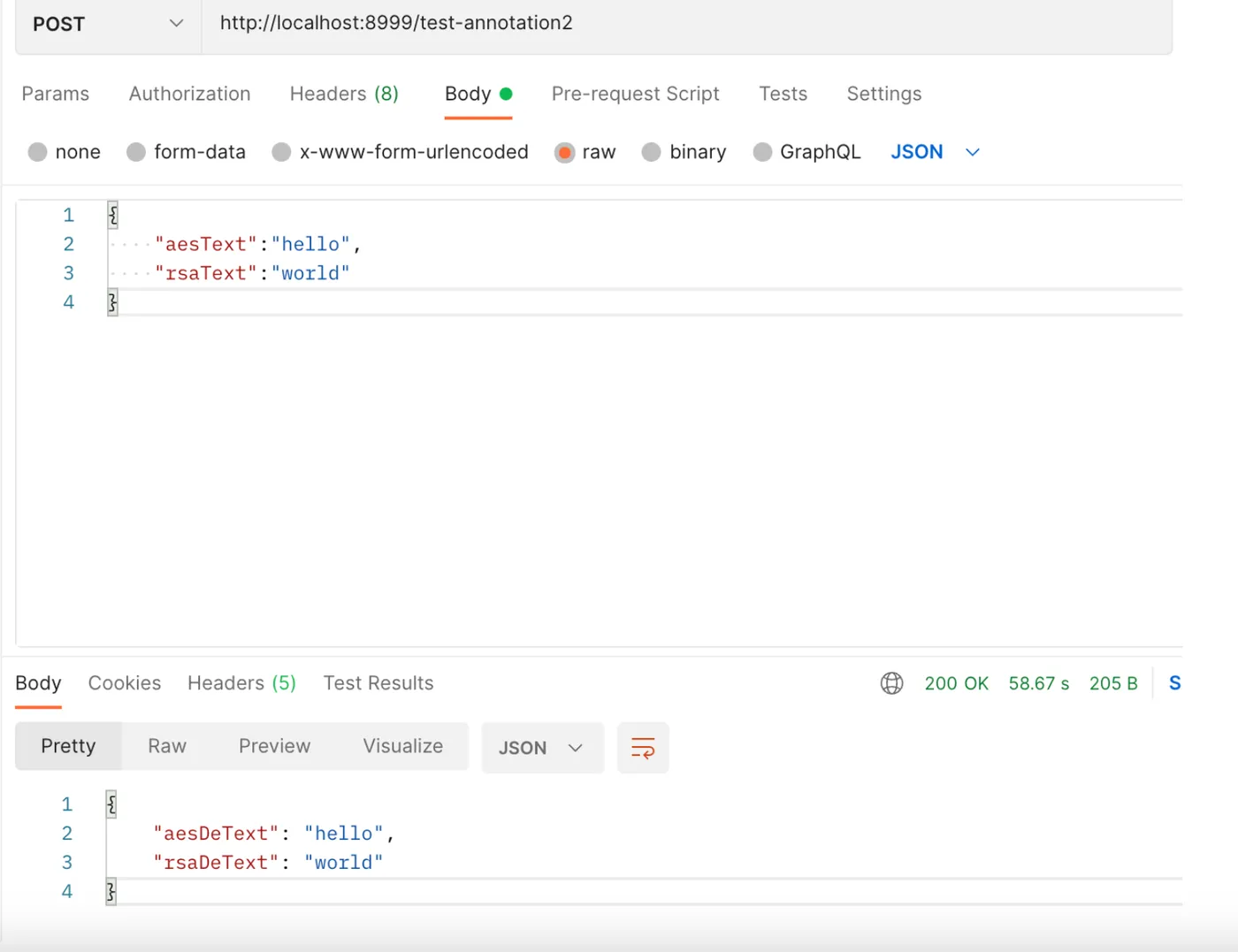
Task: Click the "rsaDeText": "world" response line
Action: (x=268, y=863)
